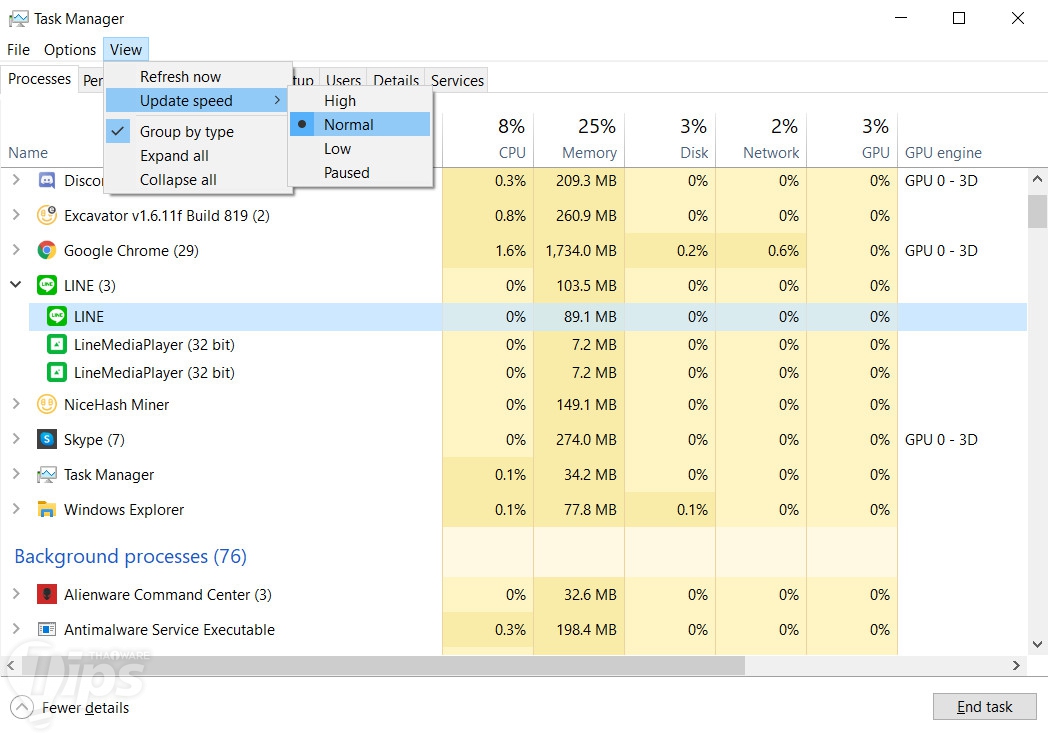
Task: Click the Antimalware Service Executable icon
Action: 47,630
